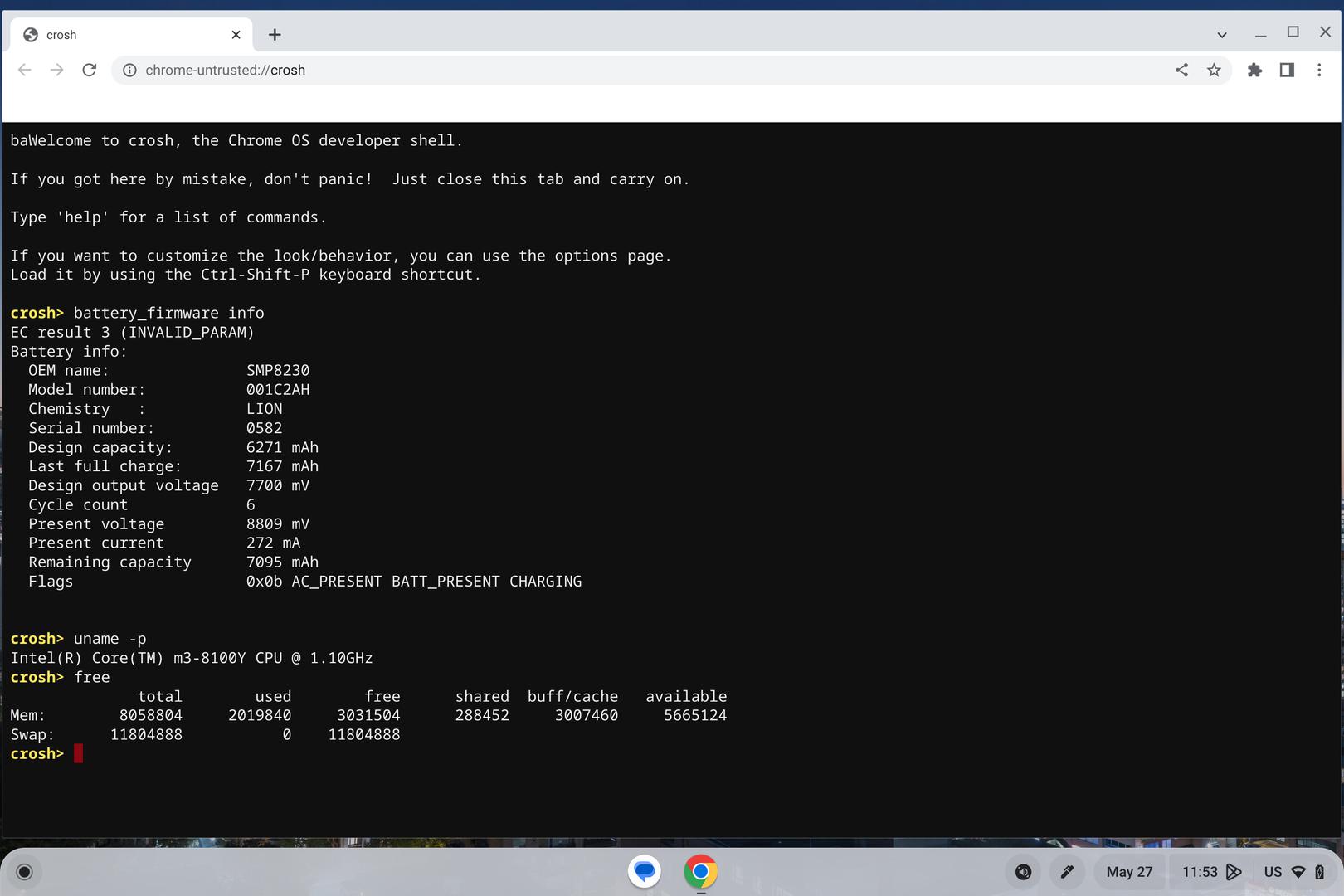Reload the crosh page
Image resolution: width=1344 pixels, height=896 pixels.
coord(90,70)
